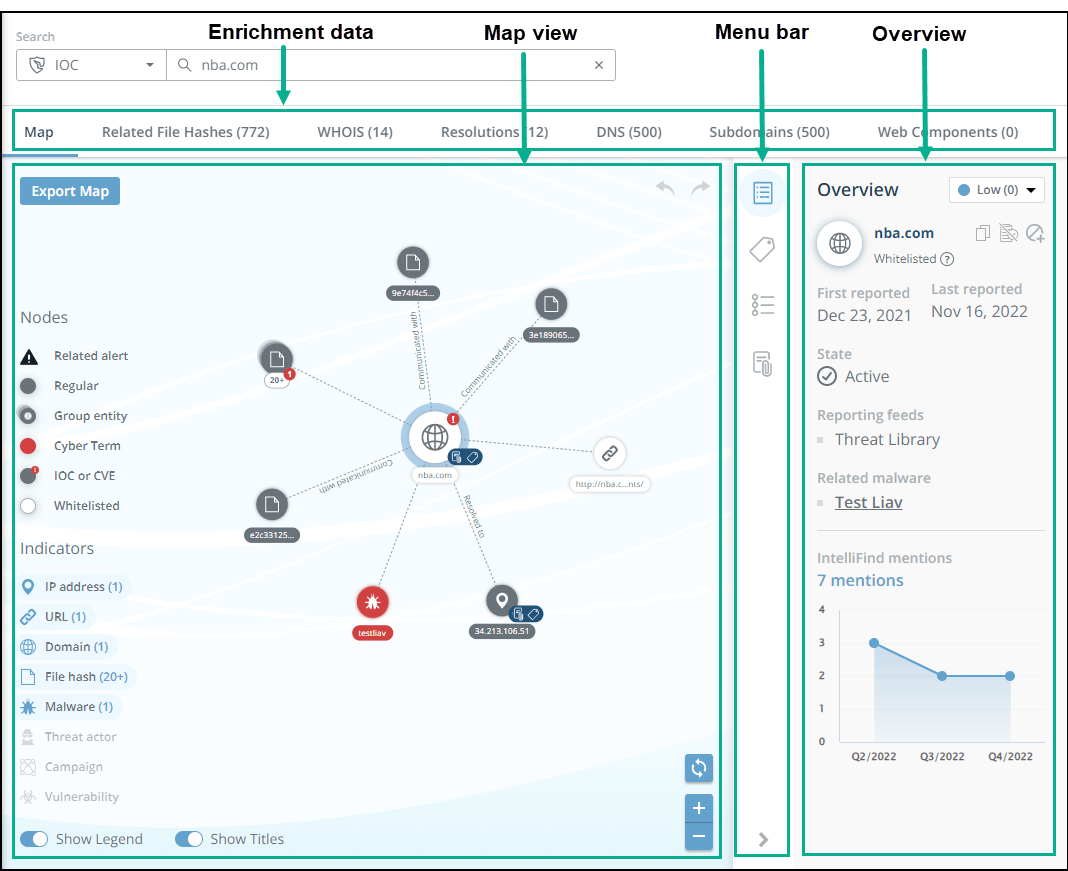Open the Test Liav related malware link
The height and width of the screenshot is (871, 1068).
[x=868, y=503]
